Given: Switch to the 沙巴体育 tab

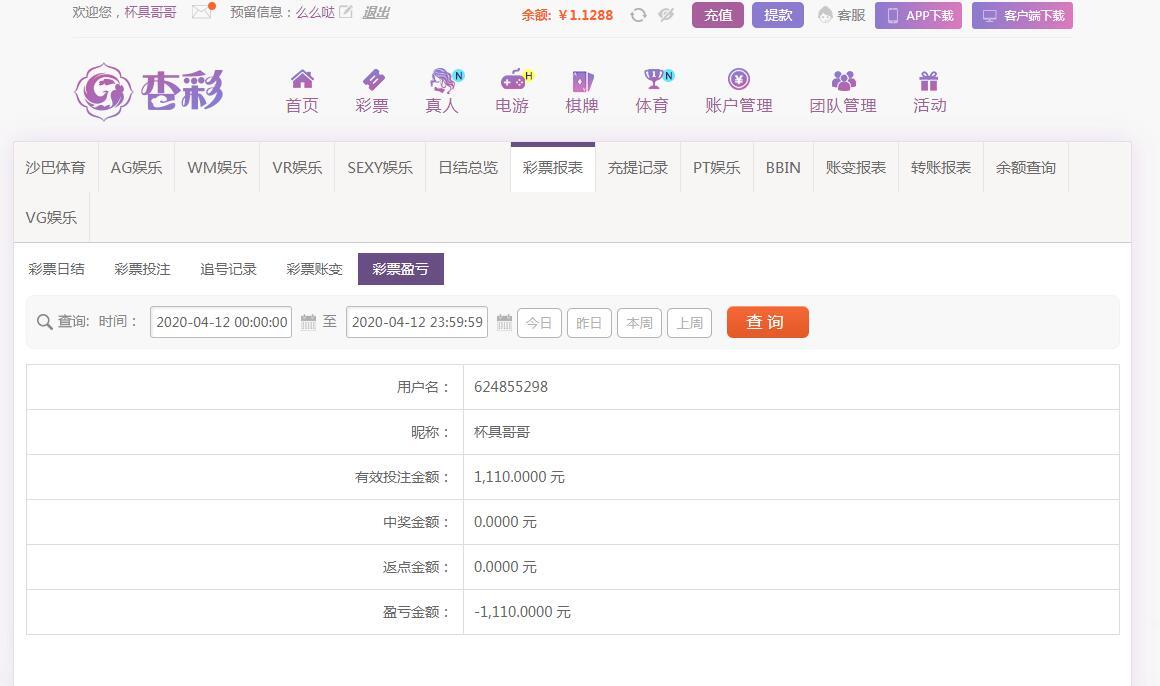Looking at the screenshot, I should coord(55,168).
